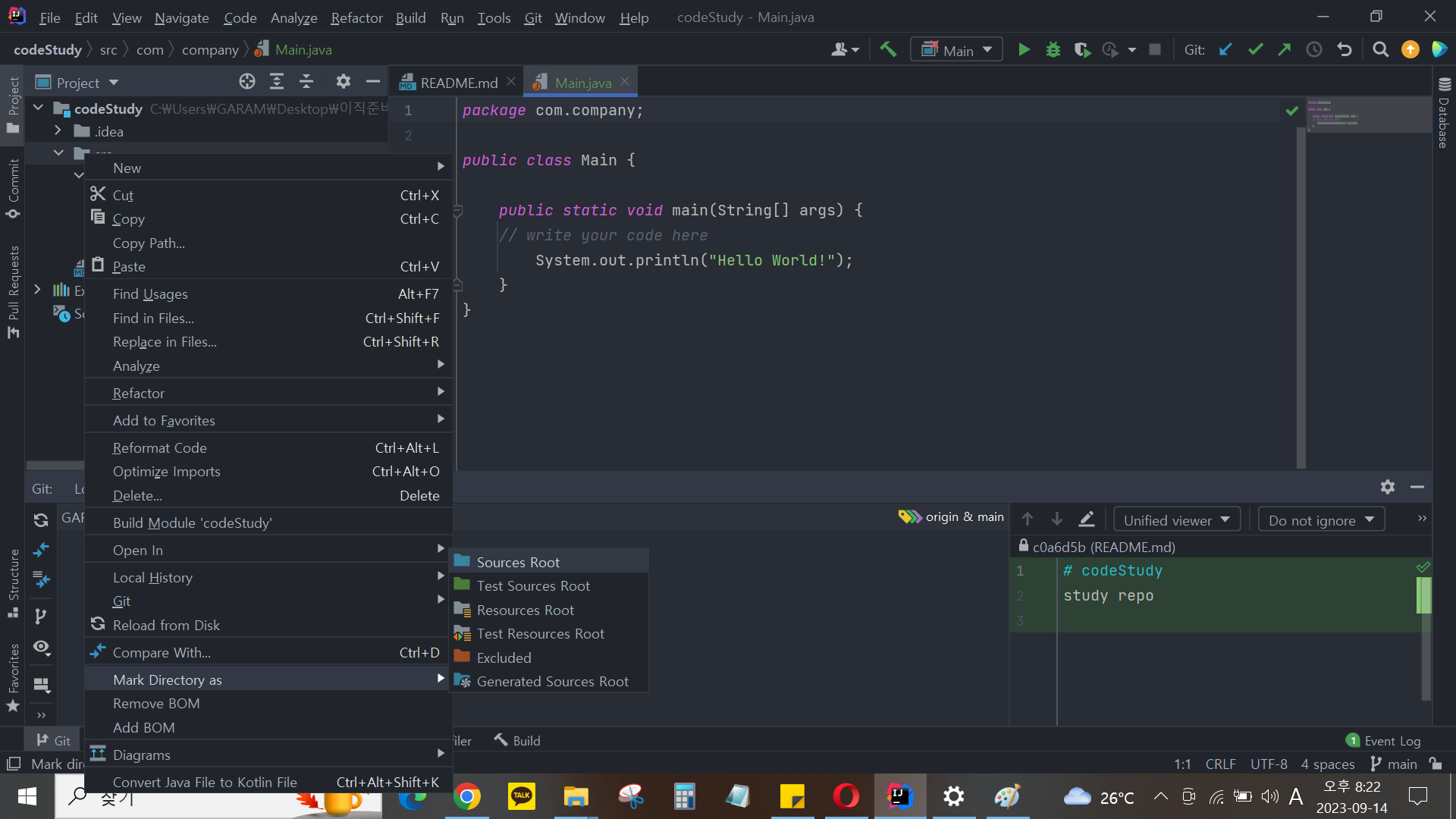Open the Unified viewer dropdown
This screenshot has height=819, width=1456.
pyautogui.click(x=1176, y=520)
